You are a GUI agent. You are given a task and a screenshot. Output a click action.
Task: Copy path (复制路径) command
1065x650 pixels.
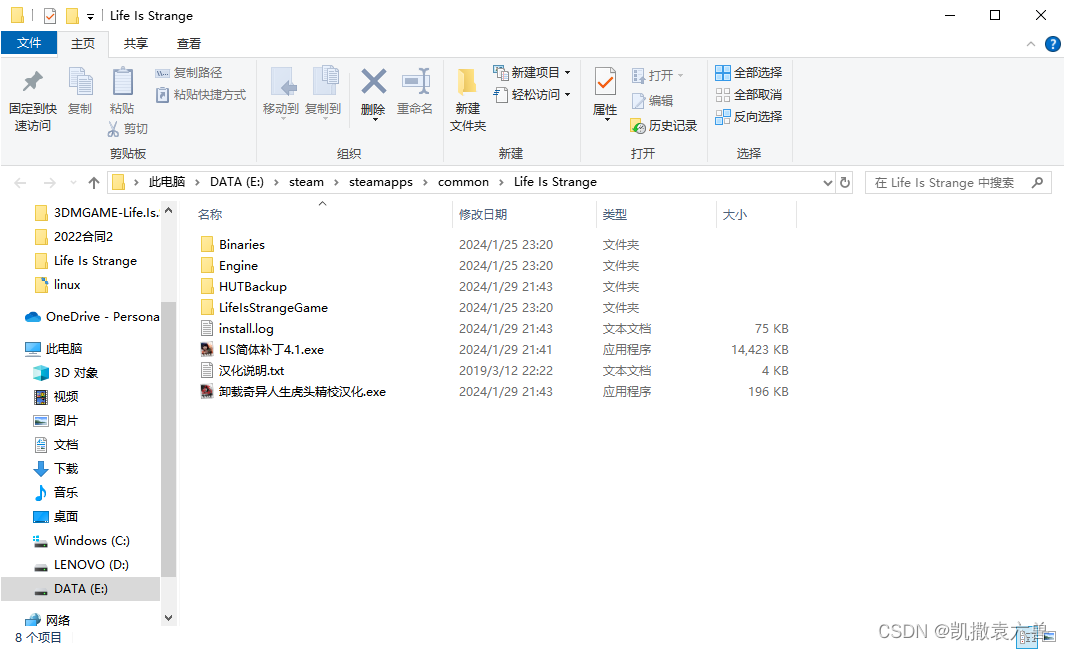188,73
